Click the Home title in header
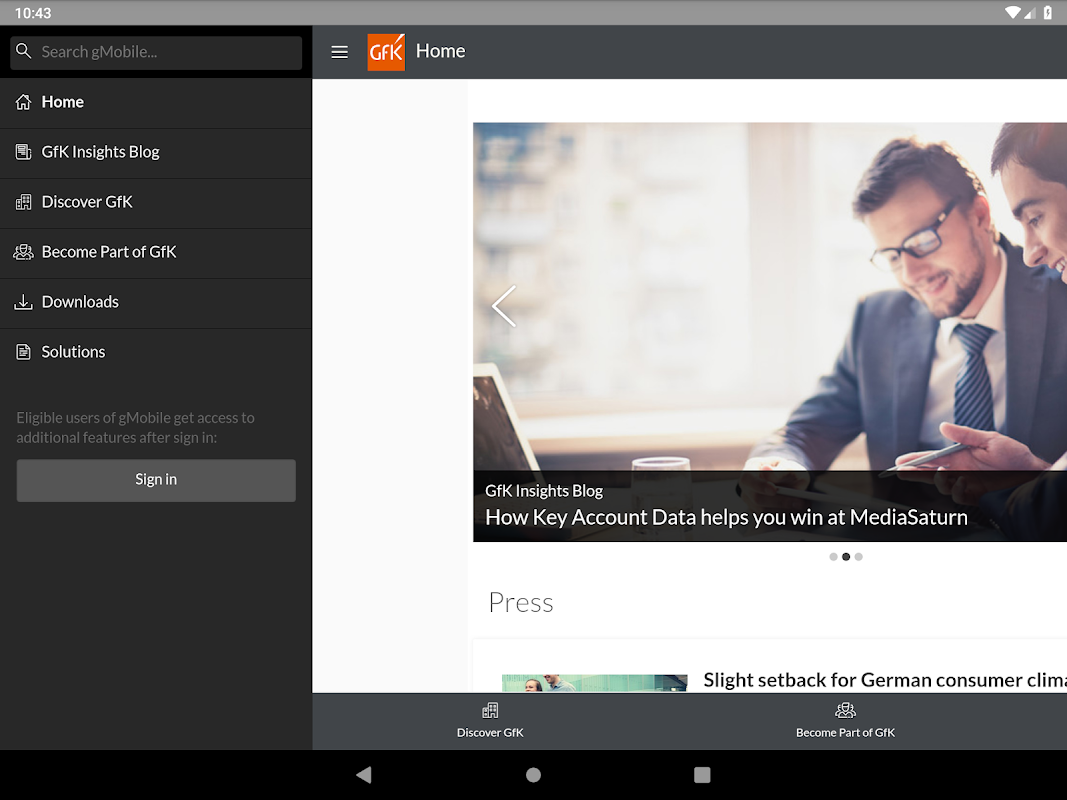Screen dimensions: 1067x800 440,51
